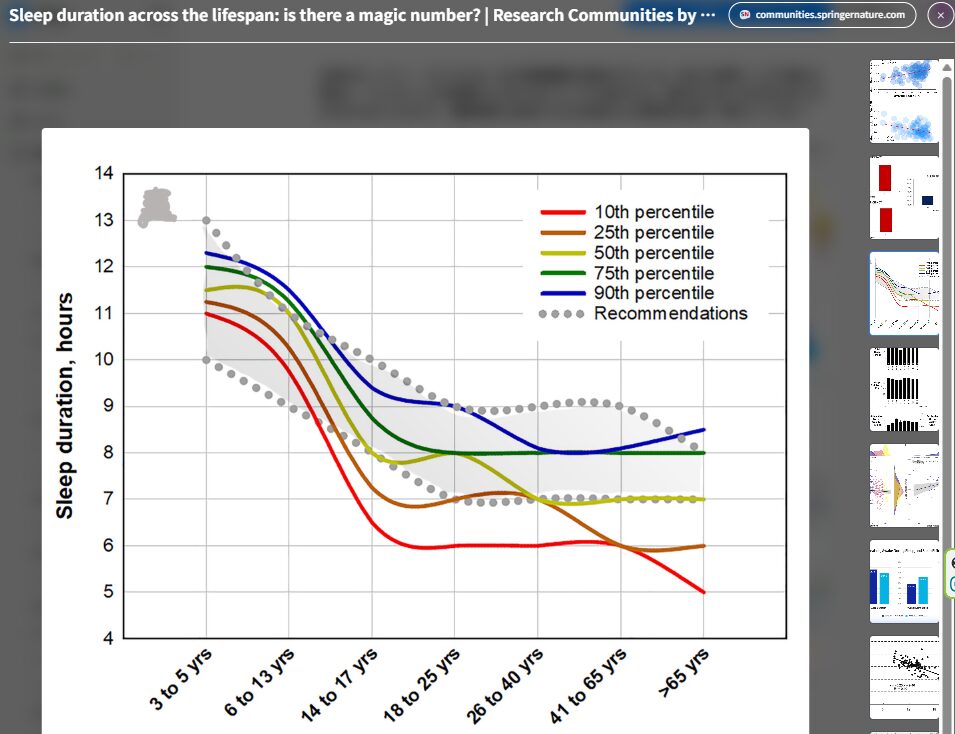955x734 pixels.
Task: Click the grey smudge in the chart's top-left corner
Action: pyautogui.click(x=156, y=207)
